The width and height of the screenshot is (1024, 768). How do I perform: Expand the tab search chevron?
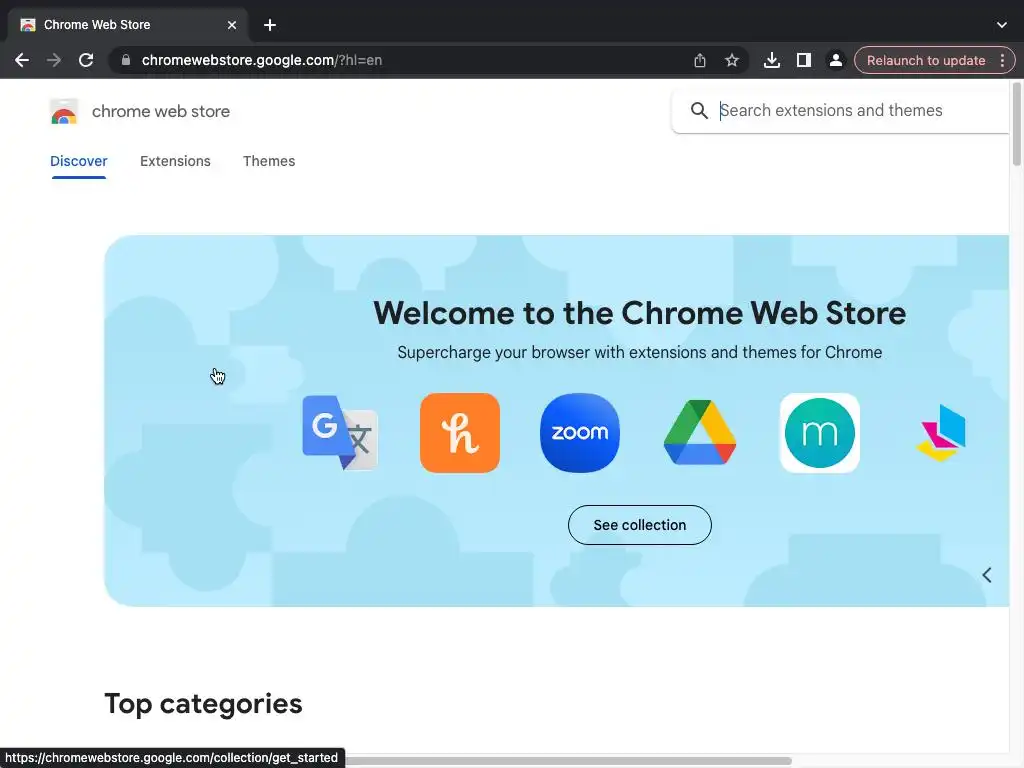pos(1002,25)
